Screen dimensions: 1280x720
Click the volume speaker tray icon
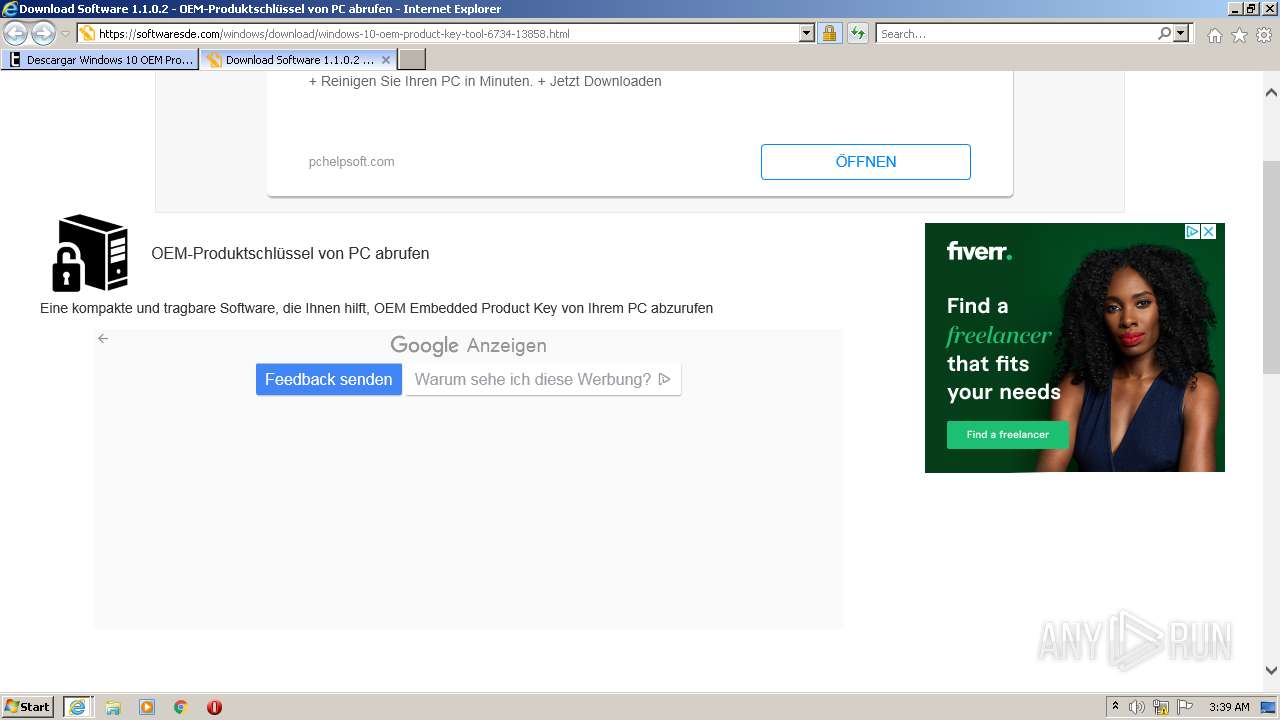1137,707
